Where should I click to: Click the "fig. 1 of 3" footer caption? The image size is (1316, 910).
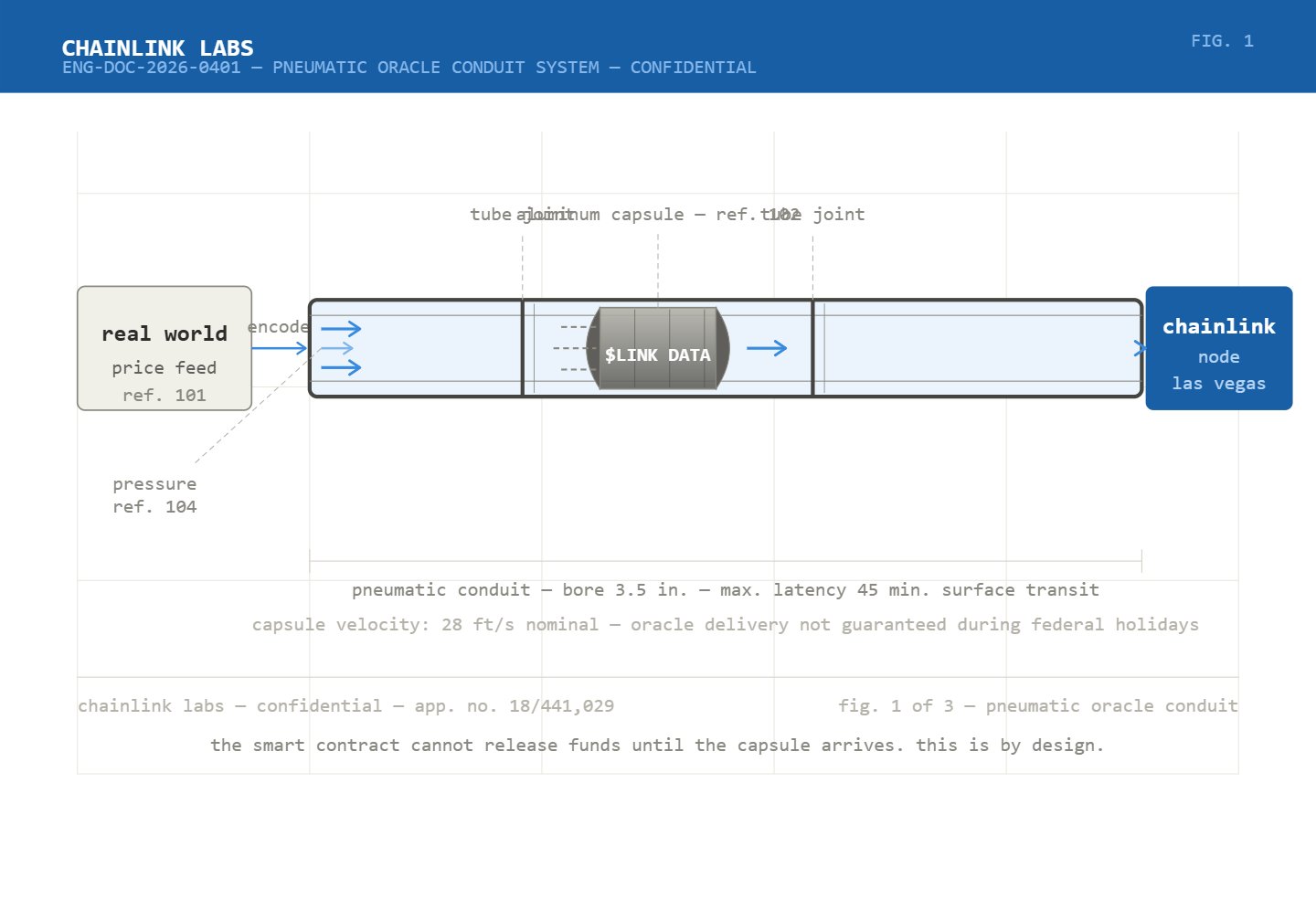point(1038,705)
